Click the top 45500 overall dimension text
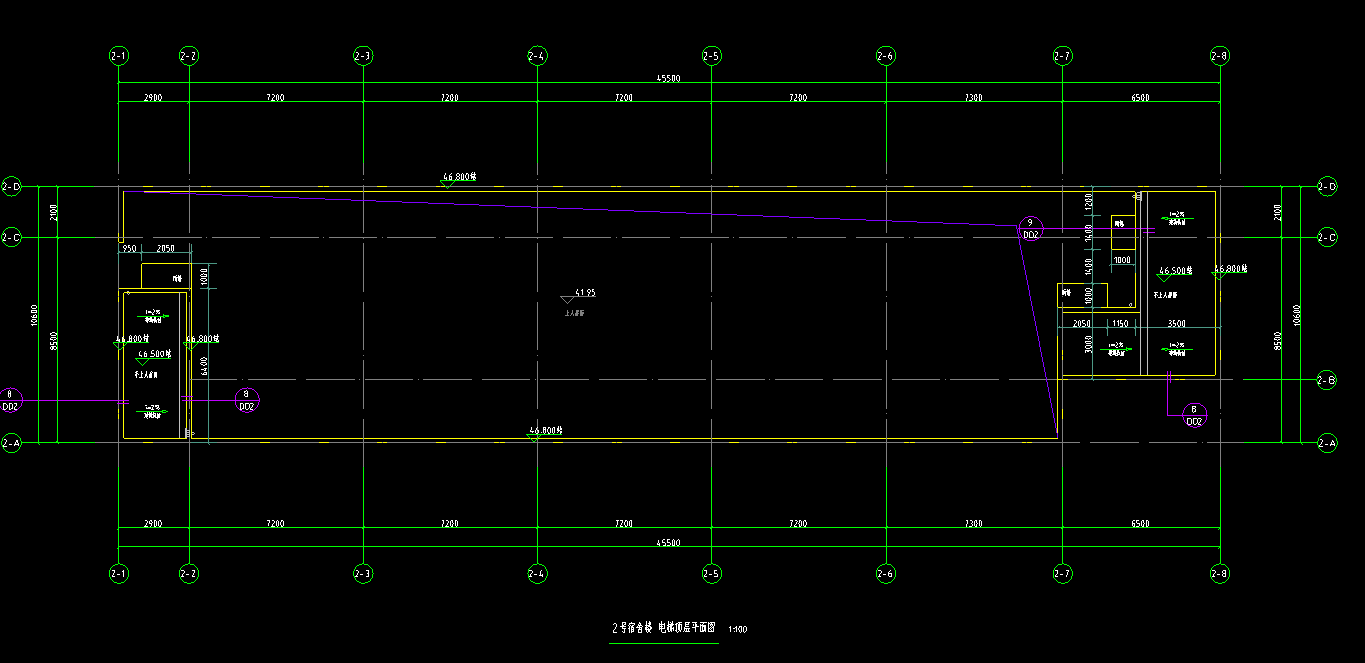1365x663 pixels. [x=668, y=78]
